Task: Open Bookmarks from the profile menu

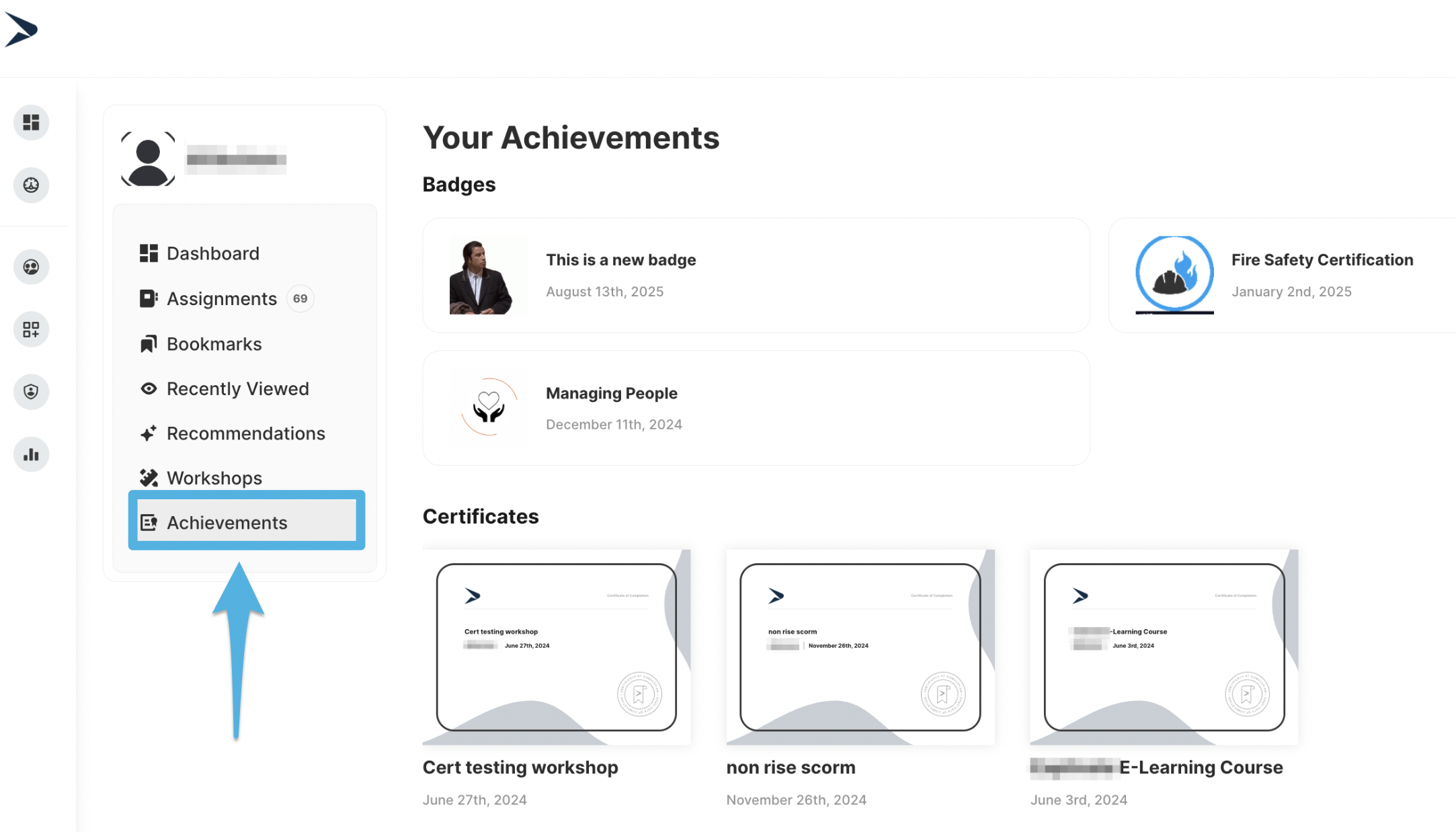Action: tap(214, 344)
